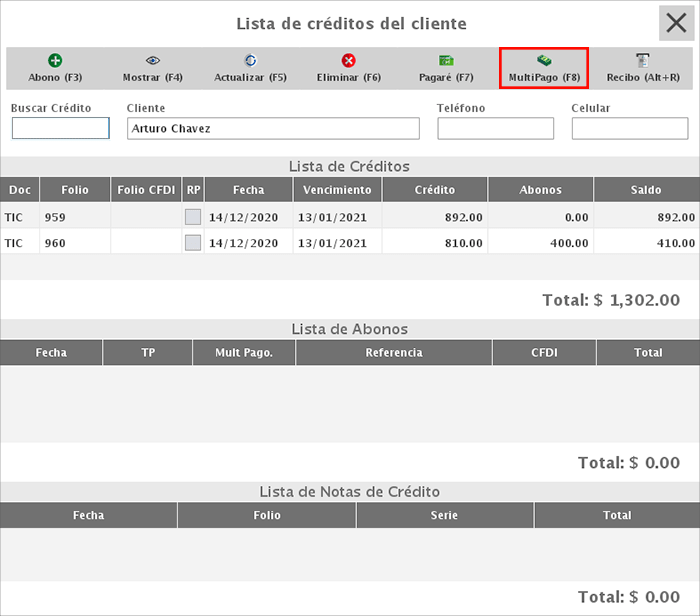The height and width of the screenshot is (616, 700).
Task: Click the Folio CFDI column header
Action: 146,190
